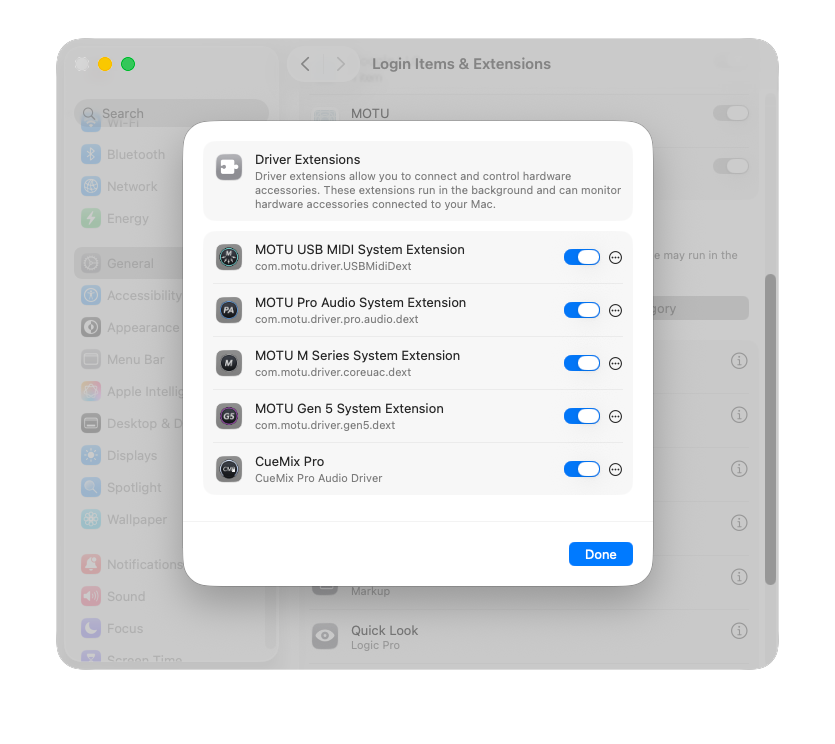Disable the MOTU USB MIDI System Extension
835x744 pixels.
click(x=581, y=257)
